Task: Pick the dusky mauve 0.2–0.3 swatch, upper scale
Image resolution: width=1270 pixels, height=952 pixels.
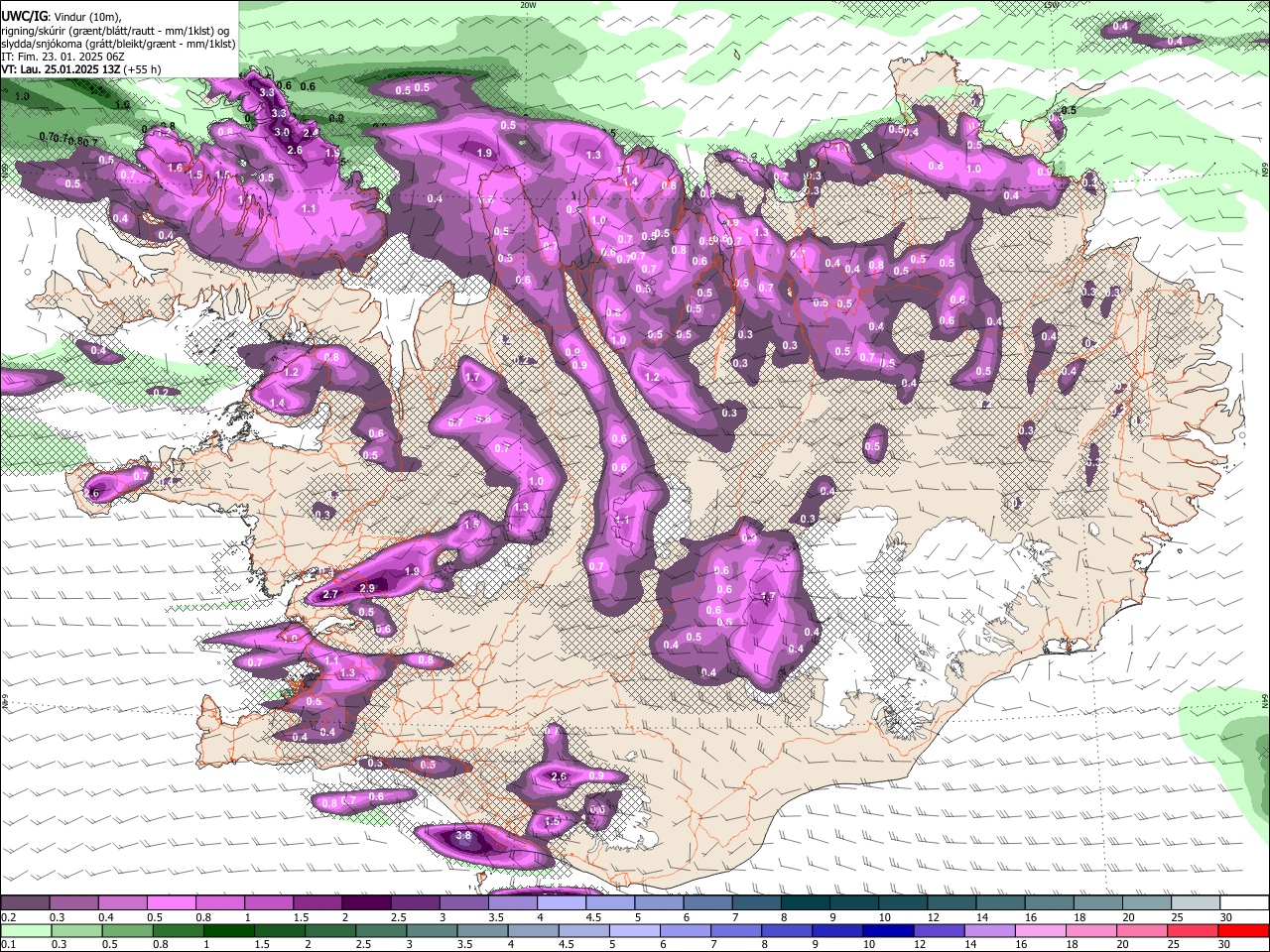Action: coord(25,903)
